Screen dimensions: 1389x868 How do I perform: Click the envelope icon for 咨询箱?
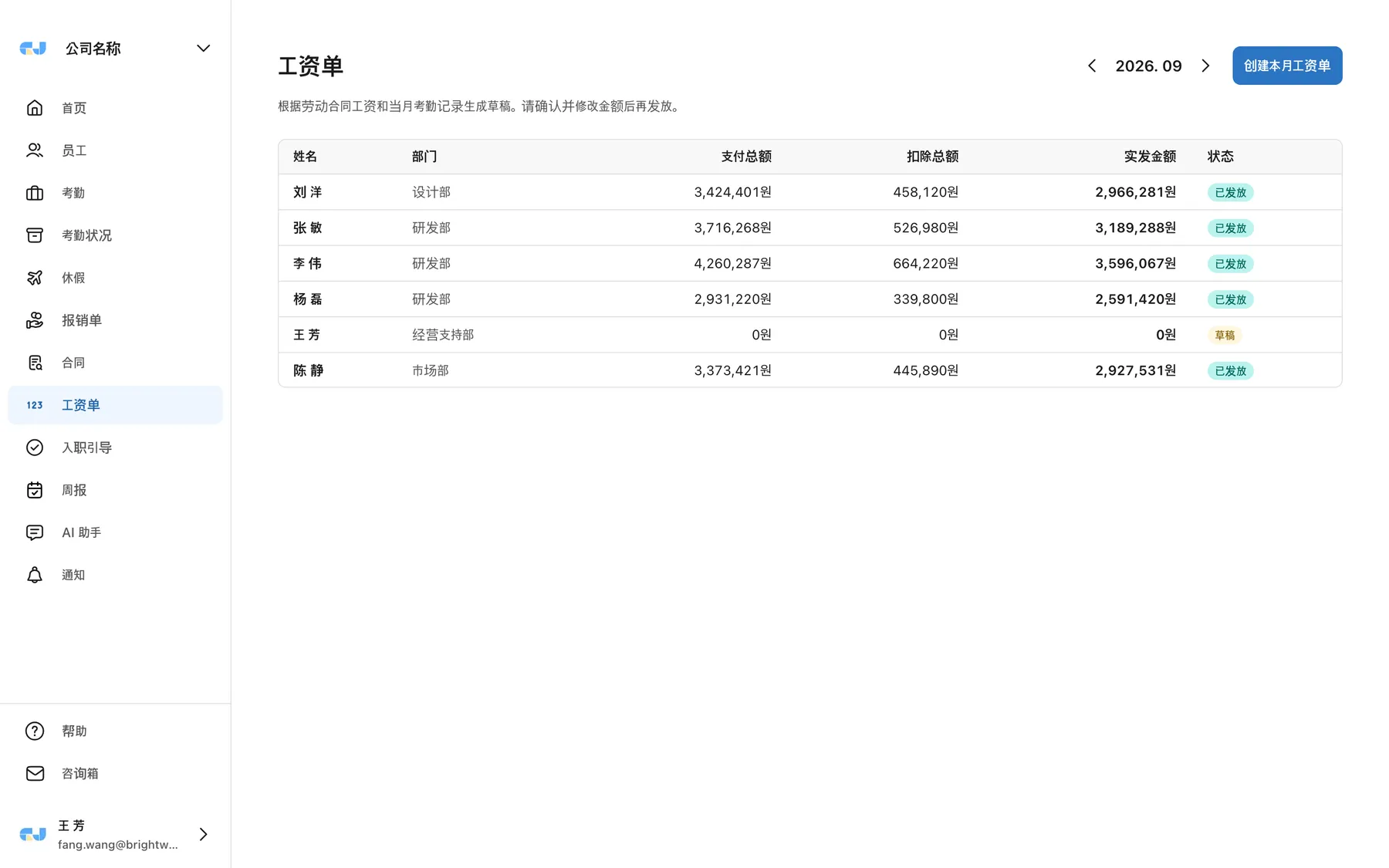[x=35, y=773]
